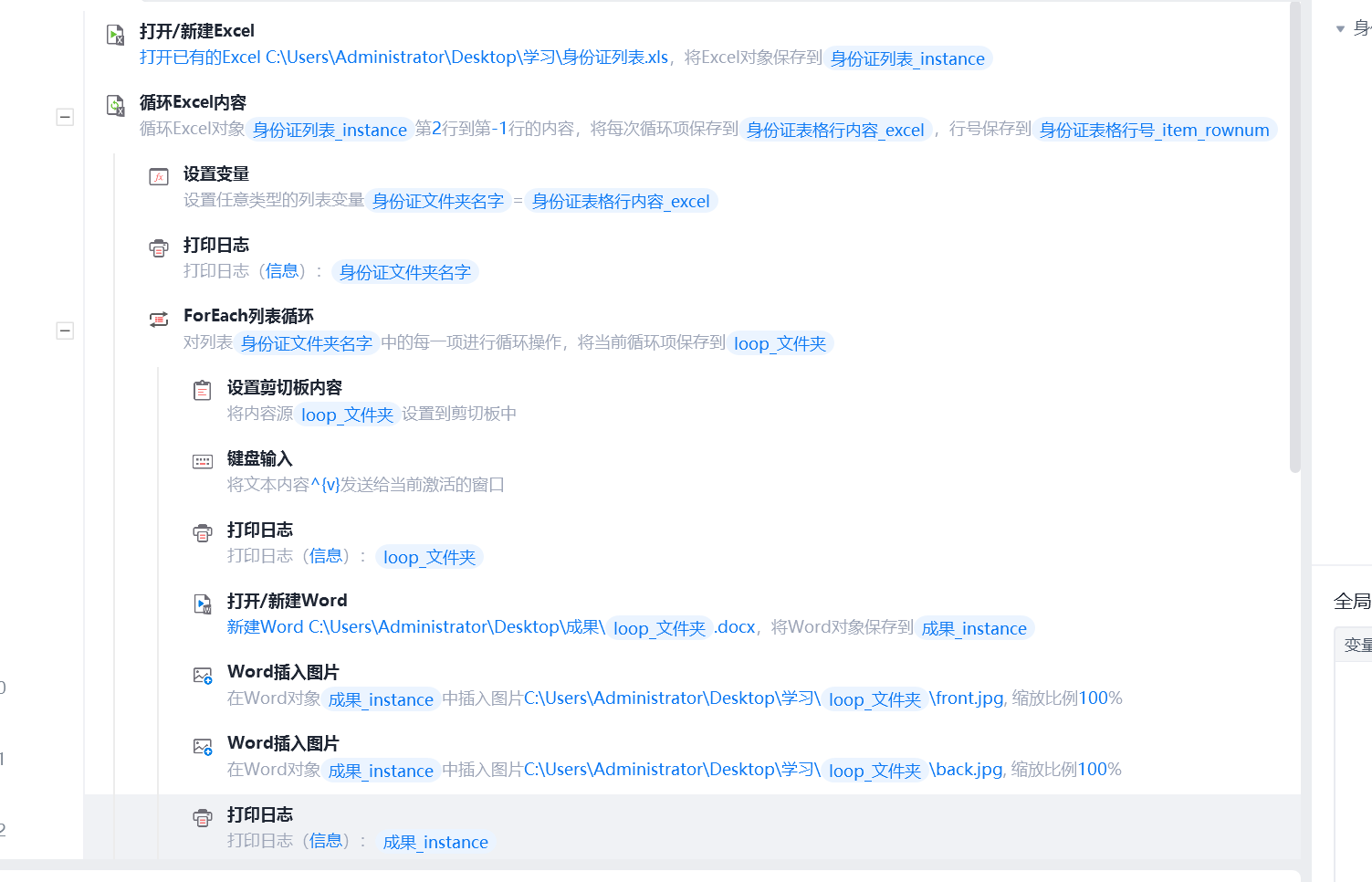Click the ForEach列表循环 loop icon
Image resolution: width=1372 pixels, height=882 pixels.
(x=159, y=320)
